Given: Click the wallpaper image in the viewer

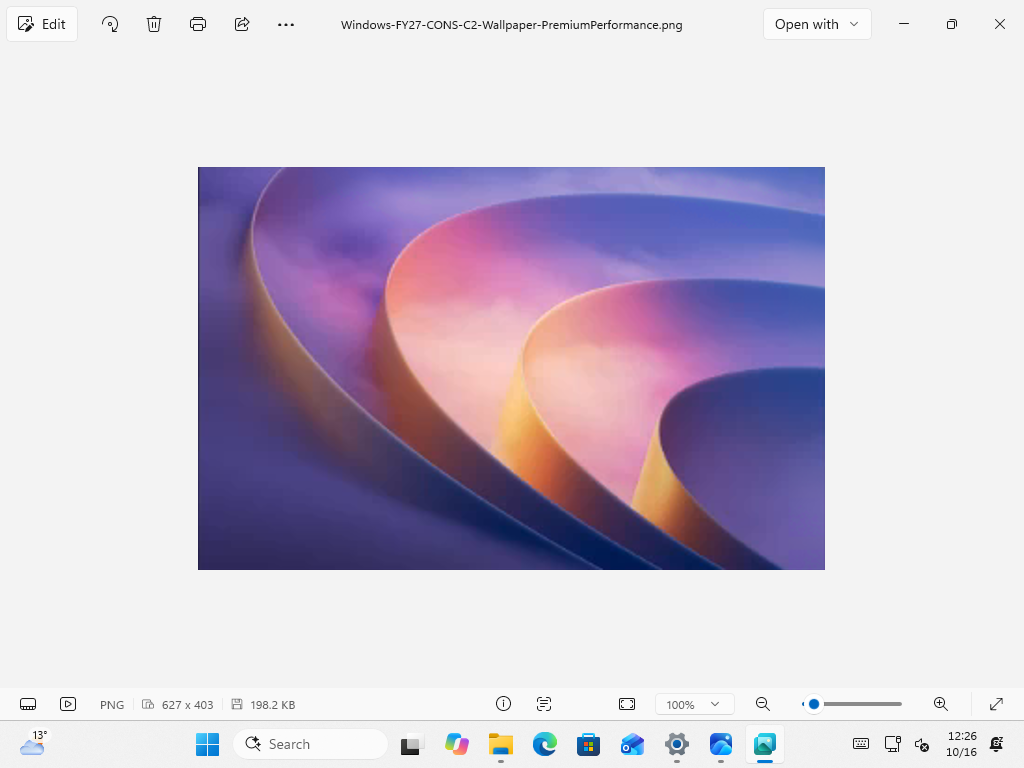Looking at the screenshot, I should (511, 368).
